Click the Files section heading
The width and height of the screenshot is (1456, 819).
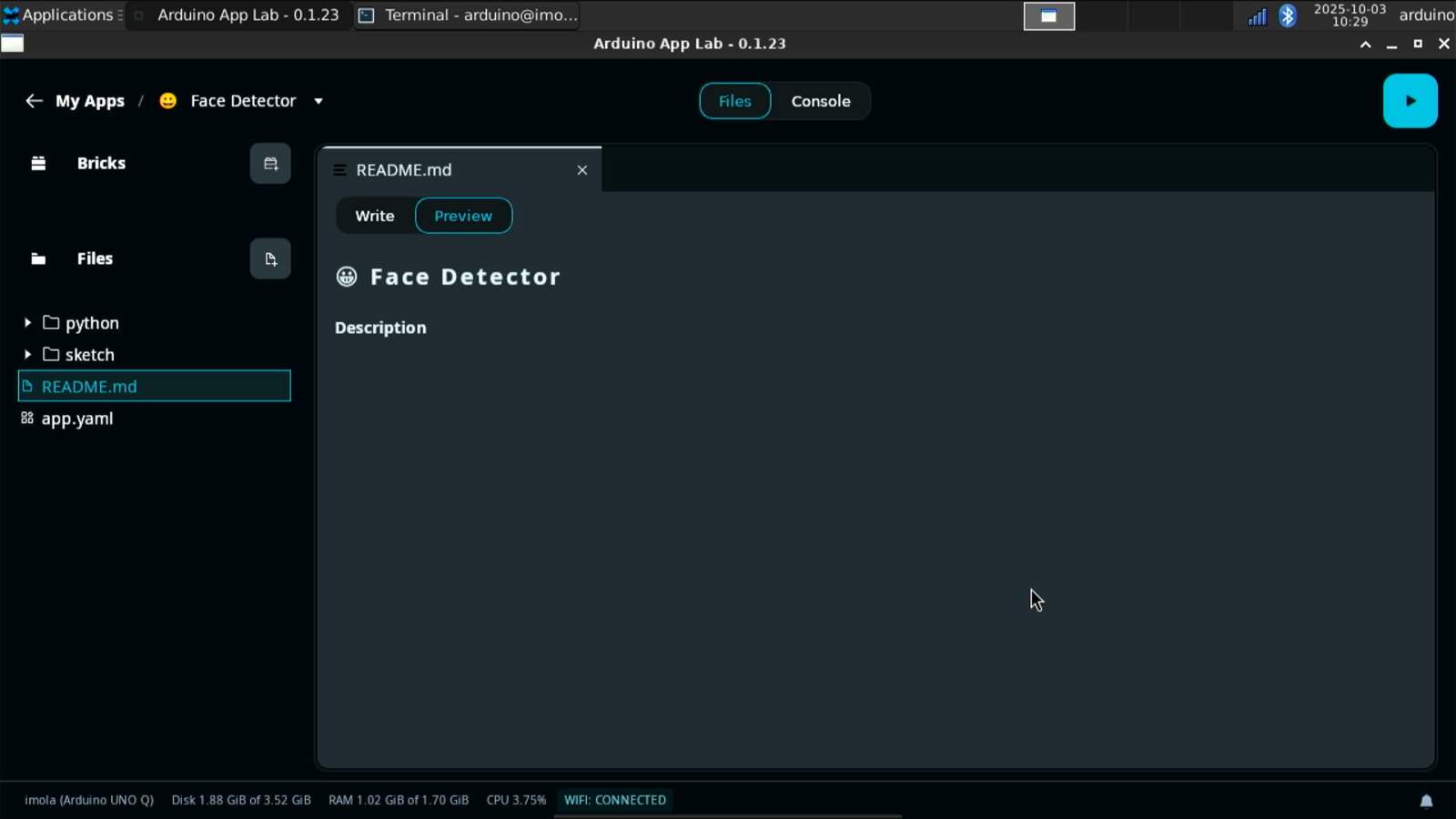pos(95,259)
